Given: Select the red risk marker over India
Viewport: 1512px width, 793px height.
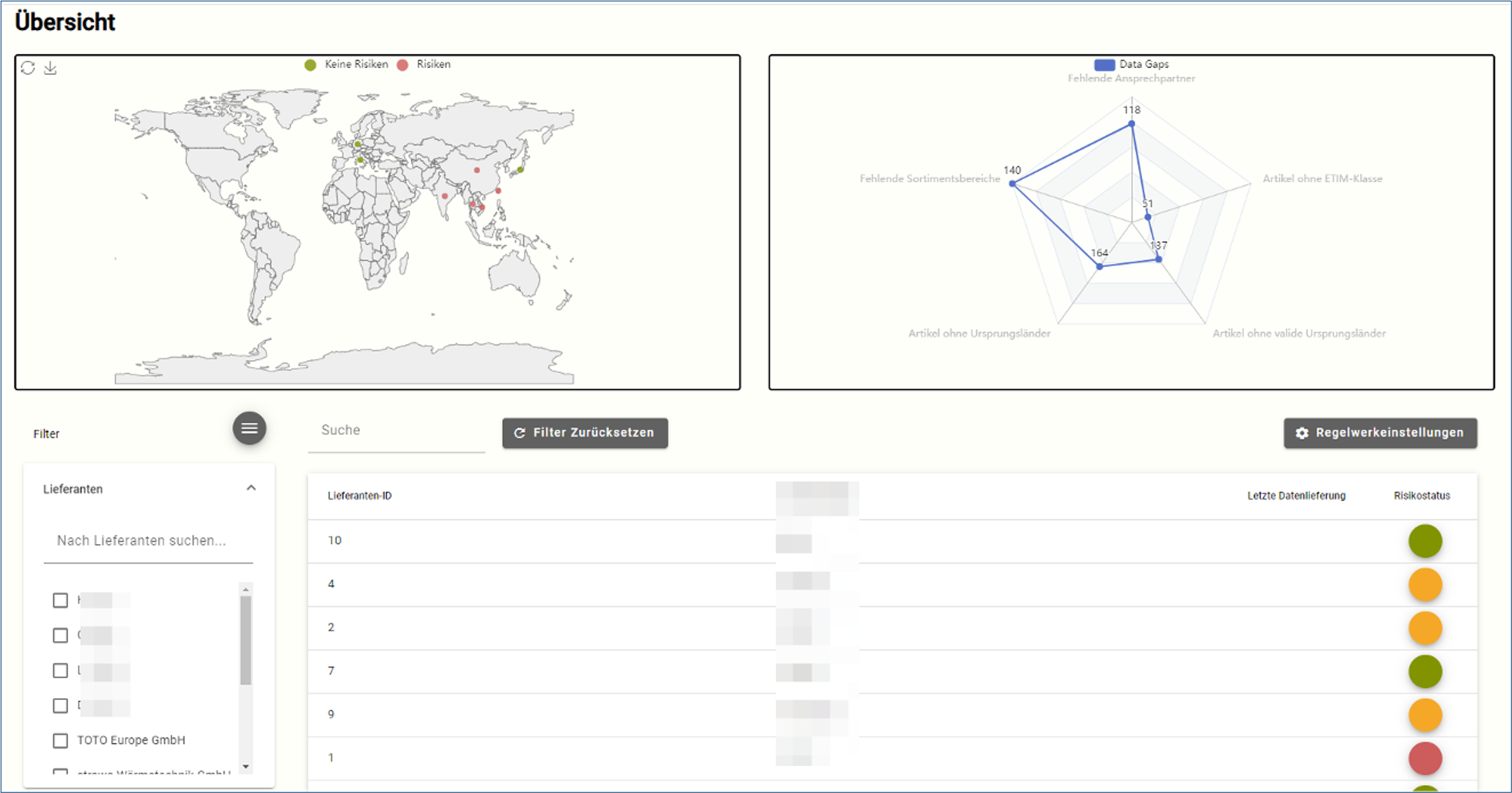Looking at the screenshot, I should tap(445, 197).
